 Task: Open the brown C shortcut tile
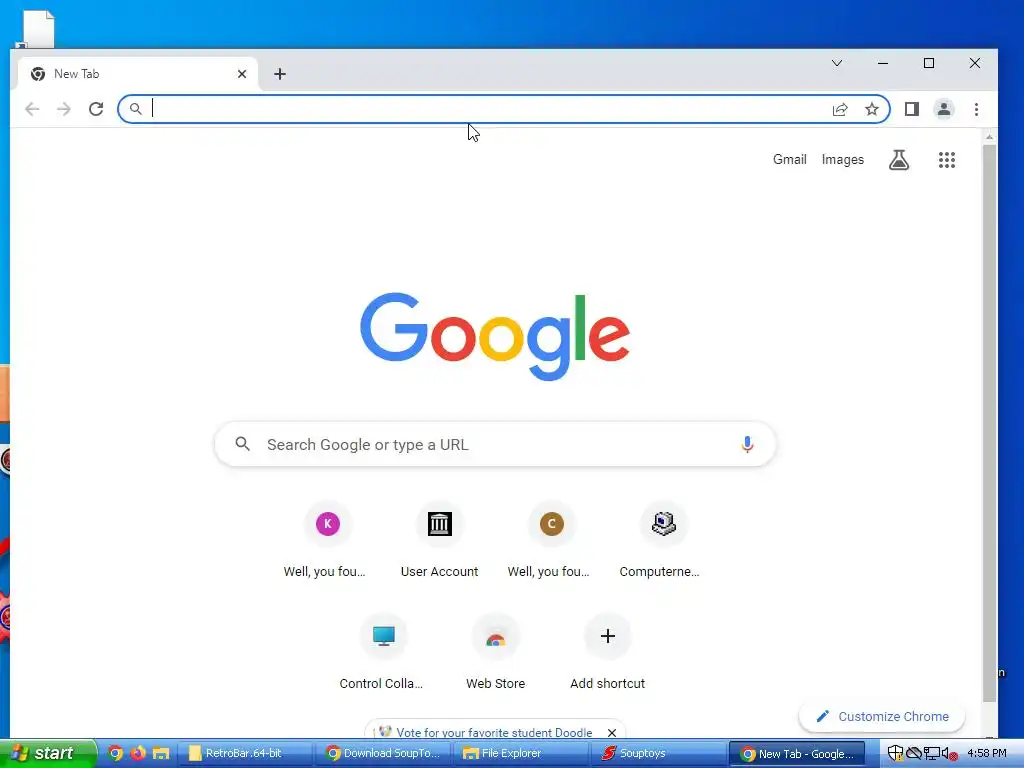click(551, 524)
